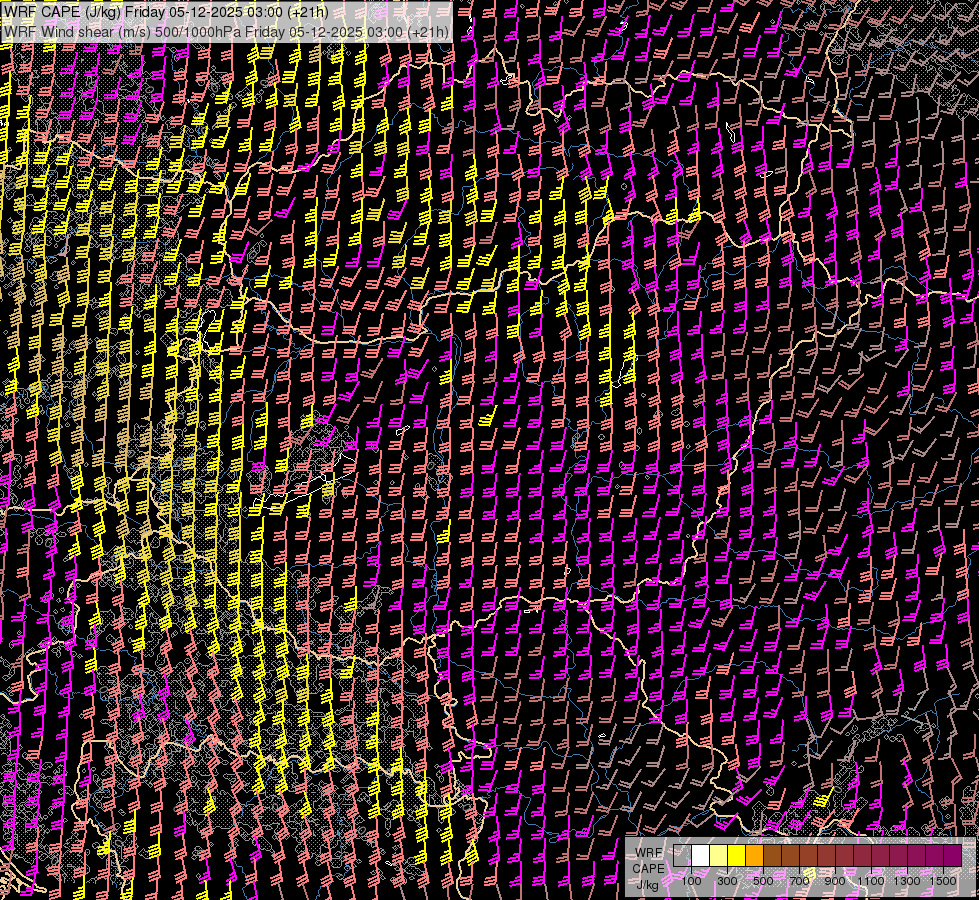Click the pale yellow CAPE legend swatch

pos(718,856)
